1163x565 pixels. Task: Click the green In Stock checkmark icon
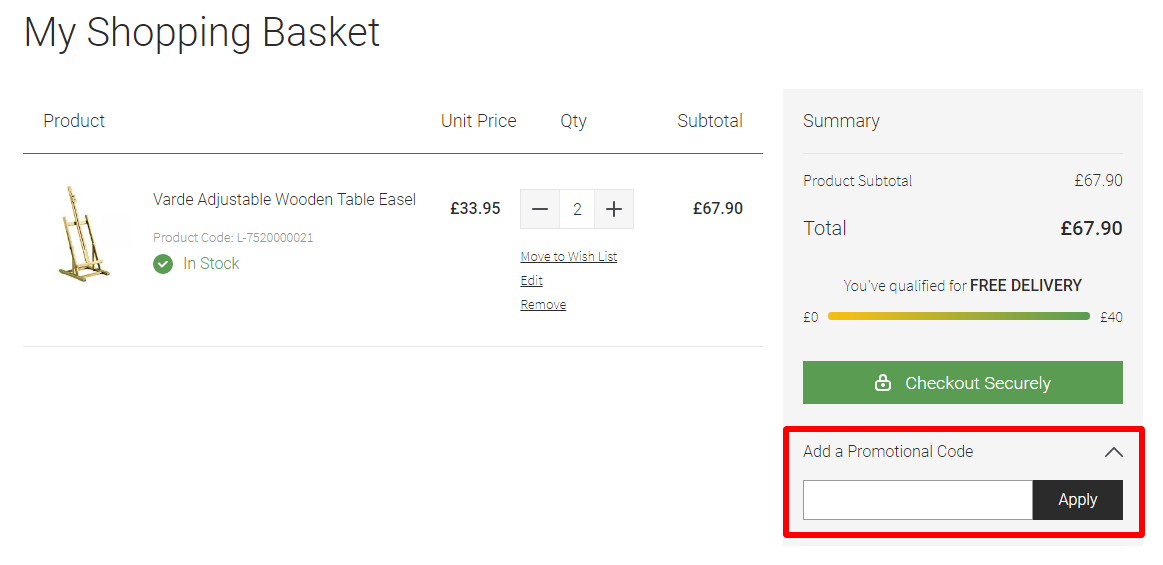point(163,263)
